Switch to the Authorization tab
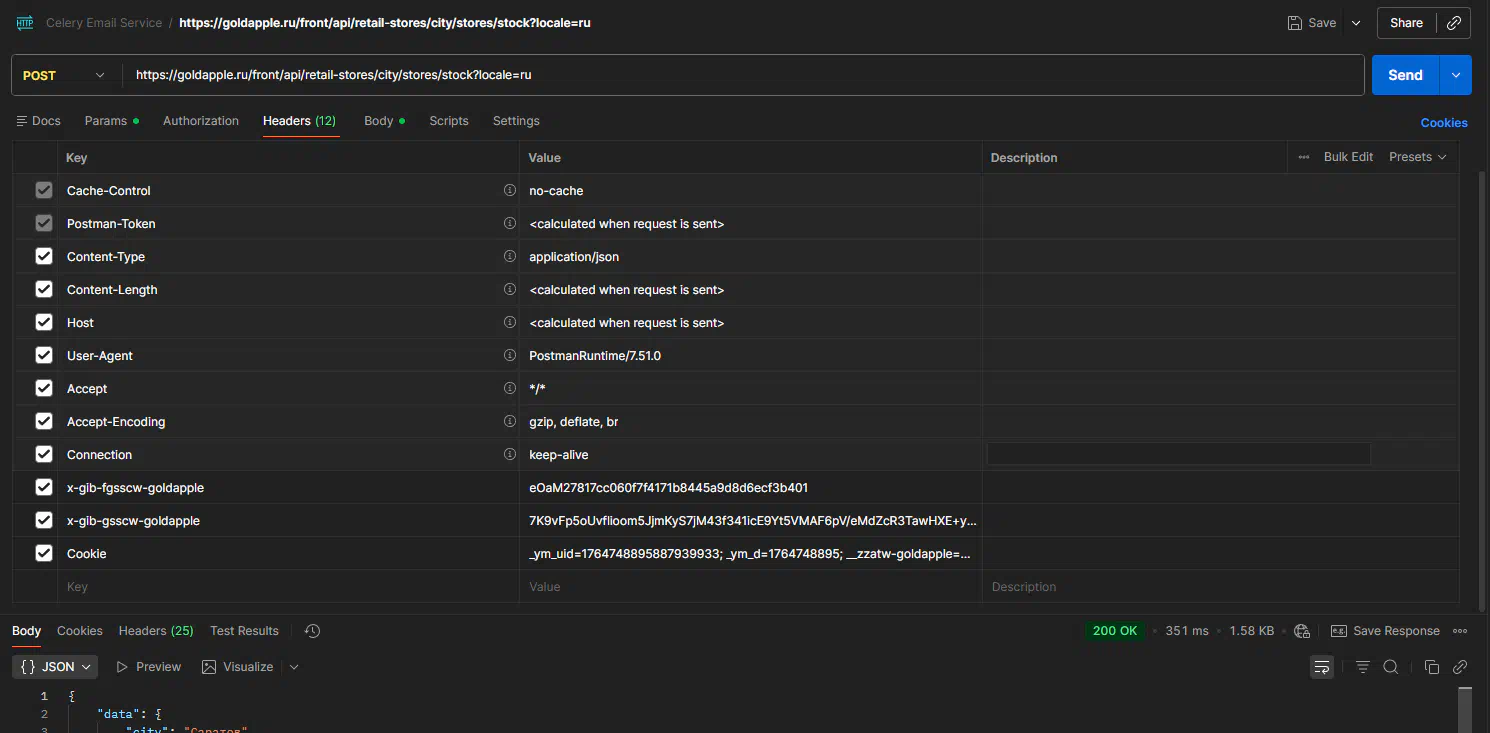 [201, 121]
